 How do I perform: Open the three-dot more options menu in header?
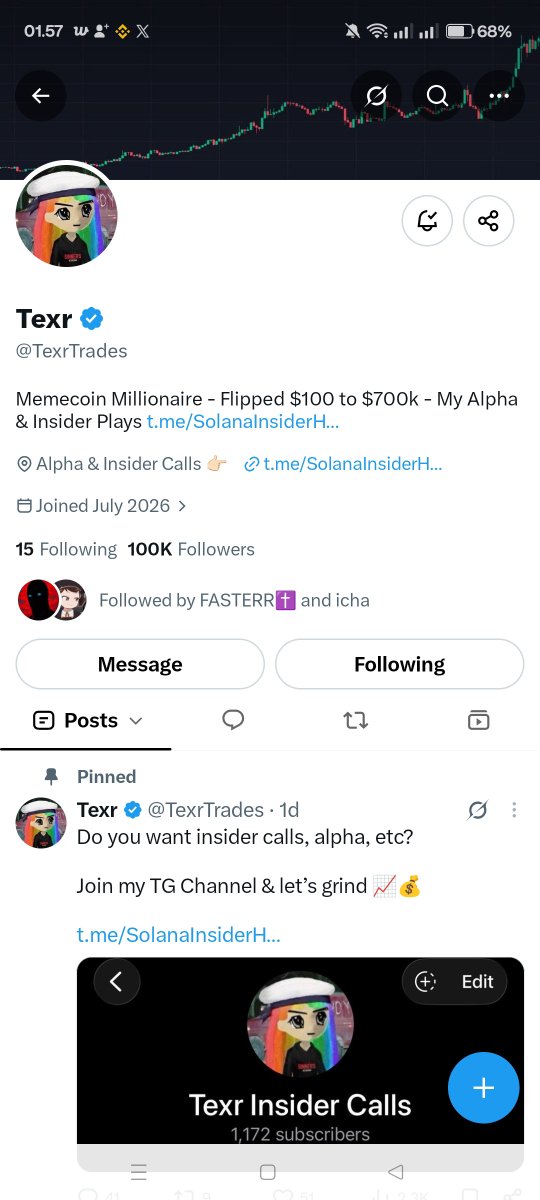click(499, 96)
